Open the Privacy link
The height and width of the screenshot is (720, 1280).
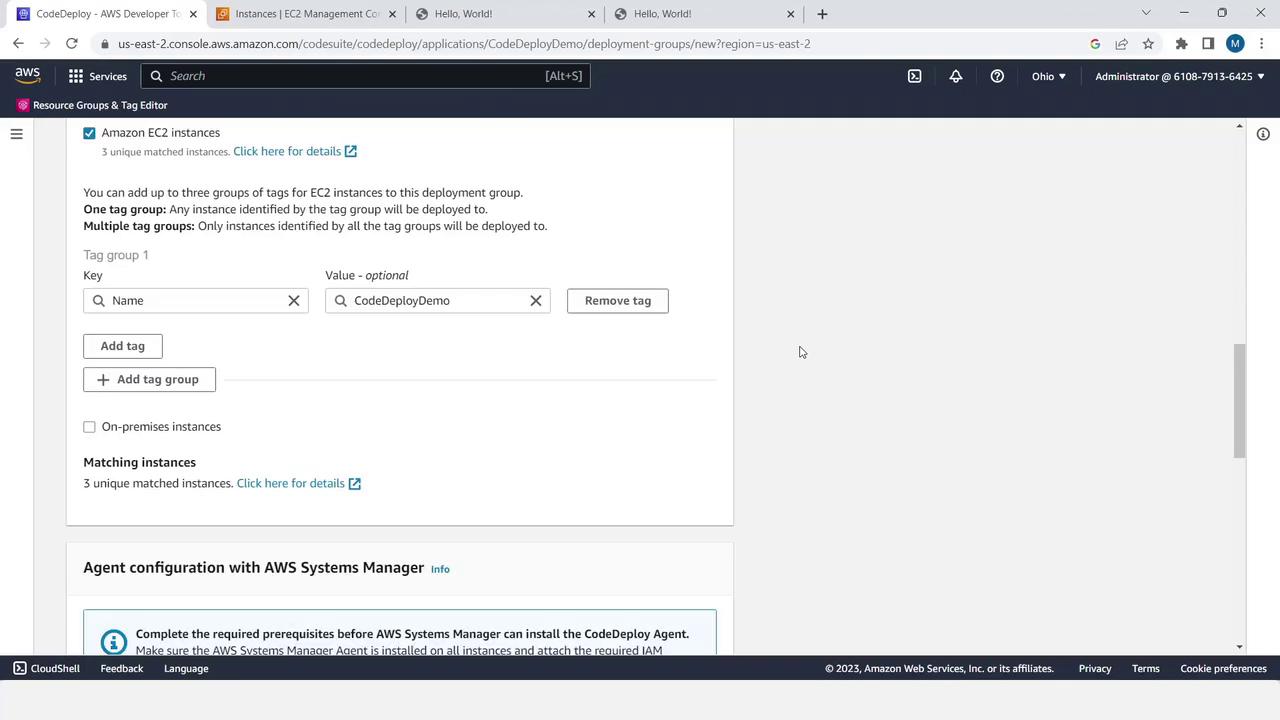1095,669
